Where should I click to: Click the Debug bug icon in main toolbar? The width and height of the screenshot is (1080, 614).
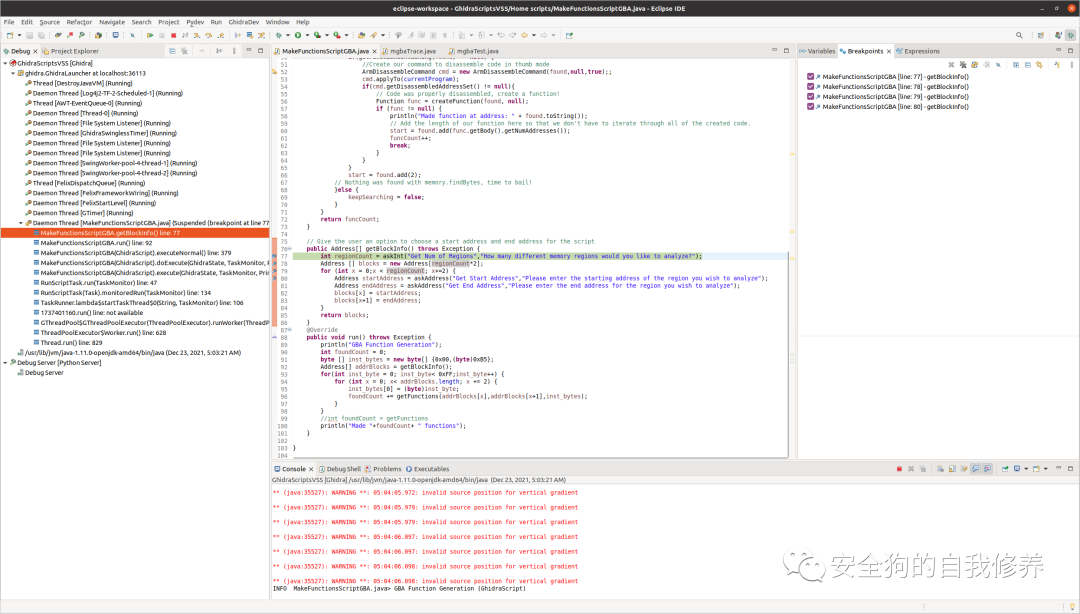pyautogui.click(x=278, y=35)
